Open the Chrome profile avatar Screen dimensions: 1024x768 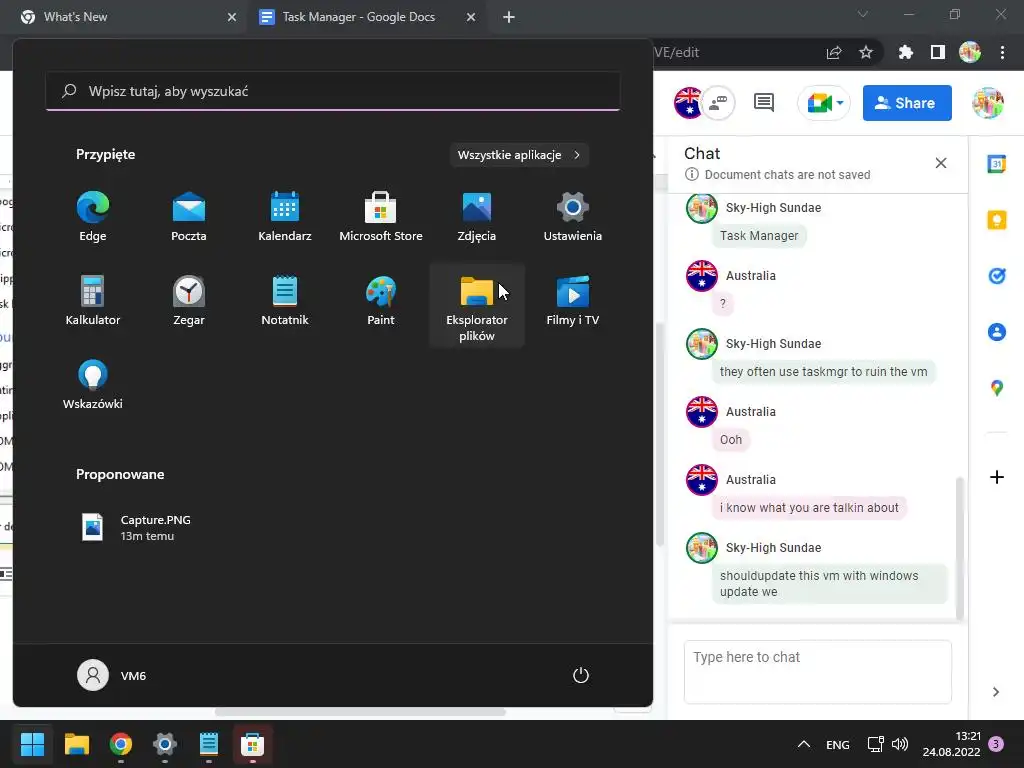point(970,52)
